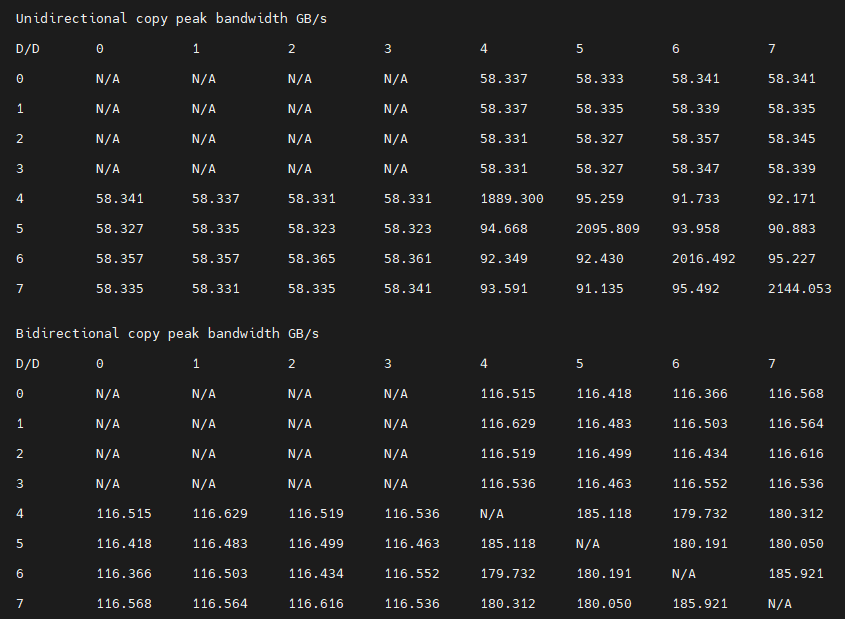This screenshot has height=619, width=845.
Task: Click the 180.050 value in bidirectional row 5
Action: pyautogui.click(x=795, y=544)
